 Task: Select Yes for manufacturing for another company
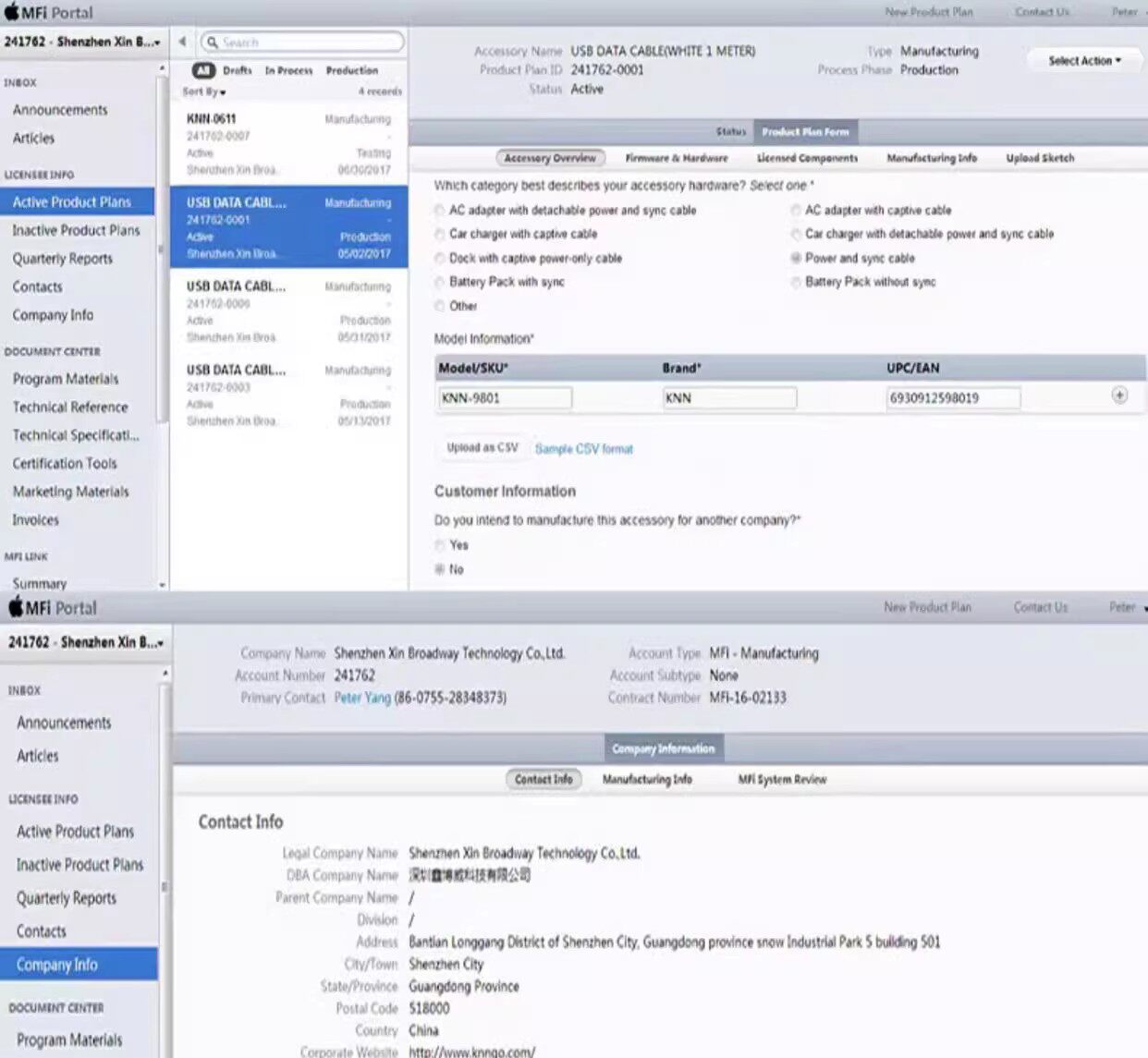tap(439, 545)
